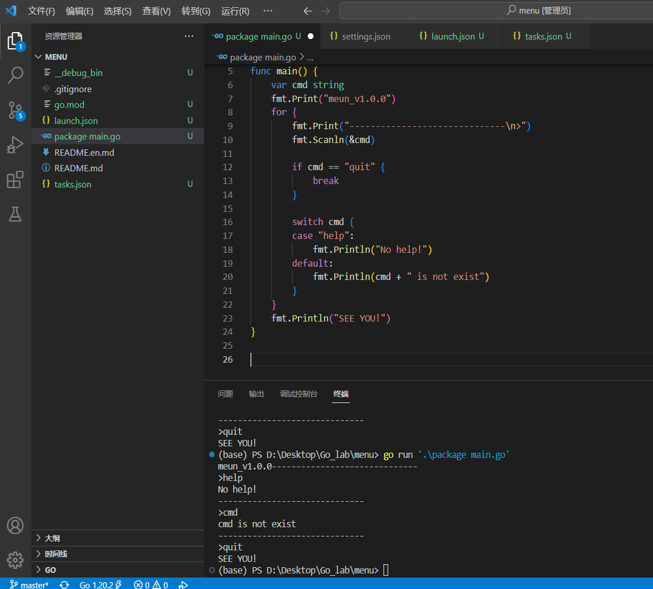Expand the 时间线 timeline section
This screenshot has width=653, height=589.
(55, 554)
